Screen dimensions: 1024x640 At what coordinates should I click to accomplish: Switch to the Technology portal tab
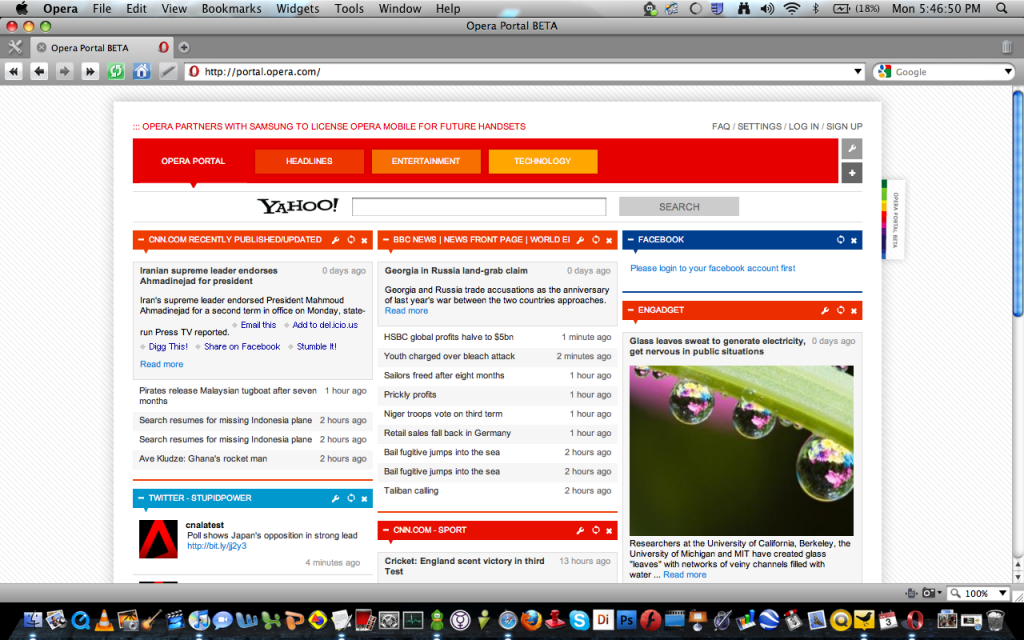(542, 161)
